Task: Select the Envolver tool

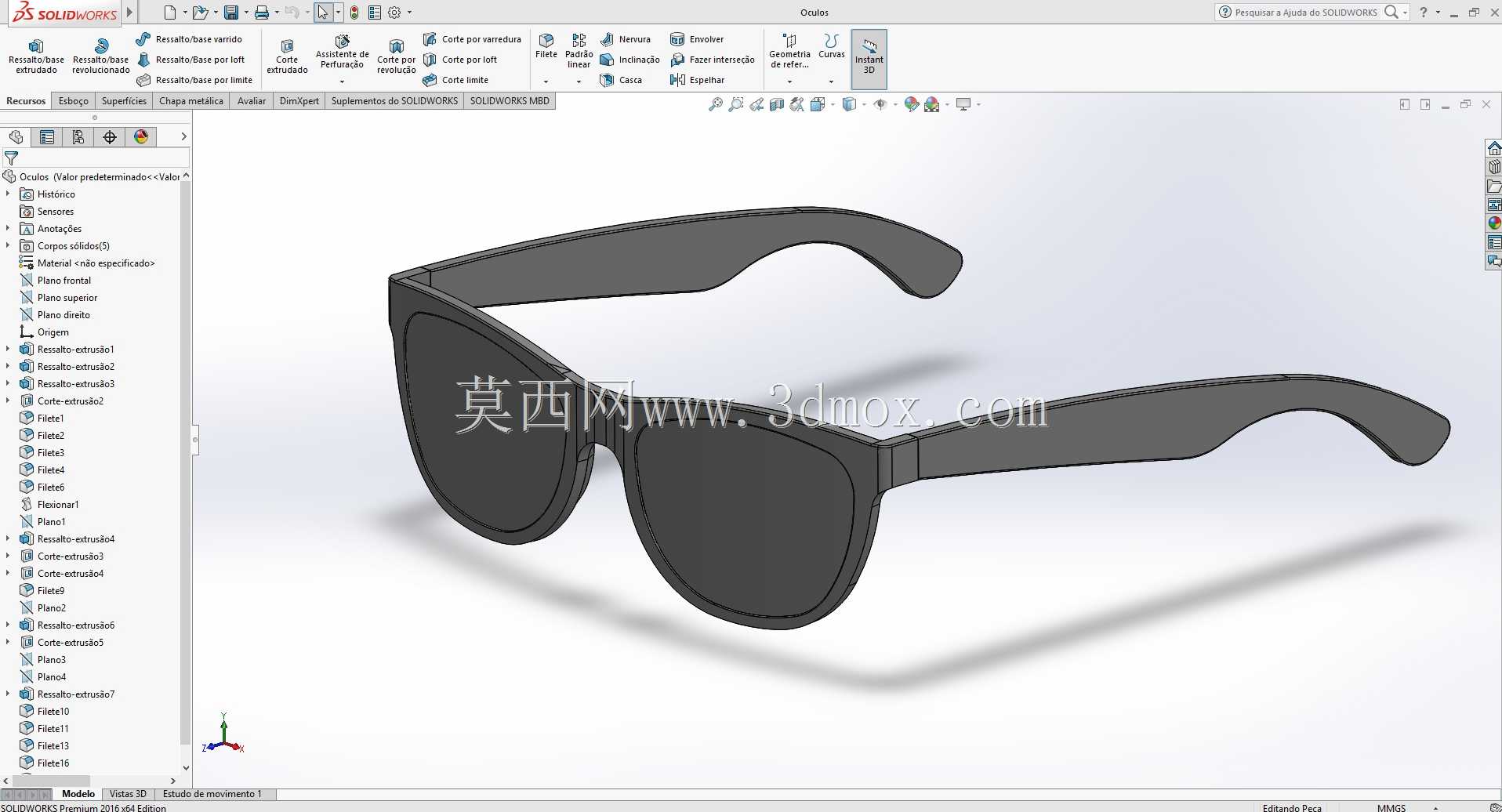Action: 697,39
